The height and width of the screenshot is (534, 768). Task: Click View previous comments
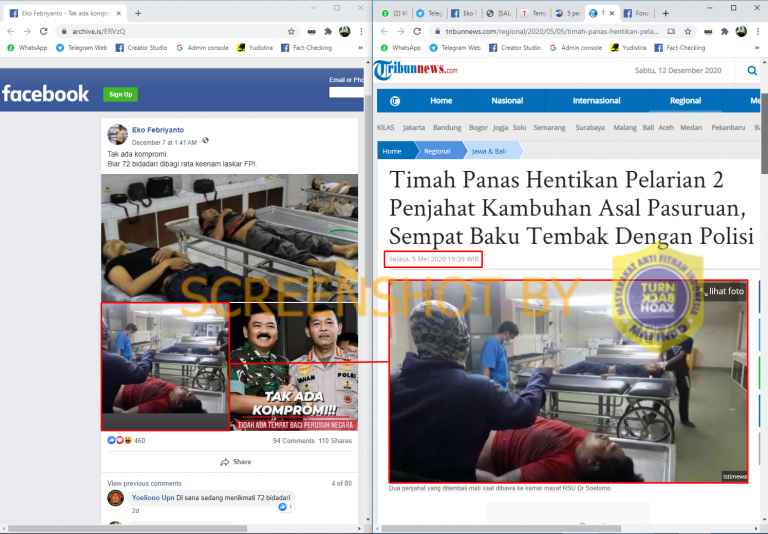tap(144, 483)
